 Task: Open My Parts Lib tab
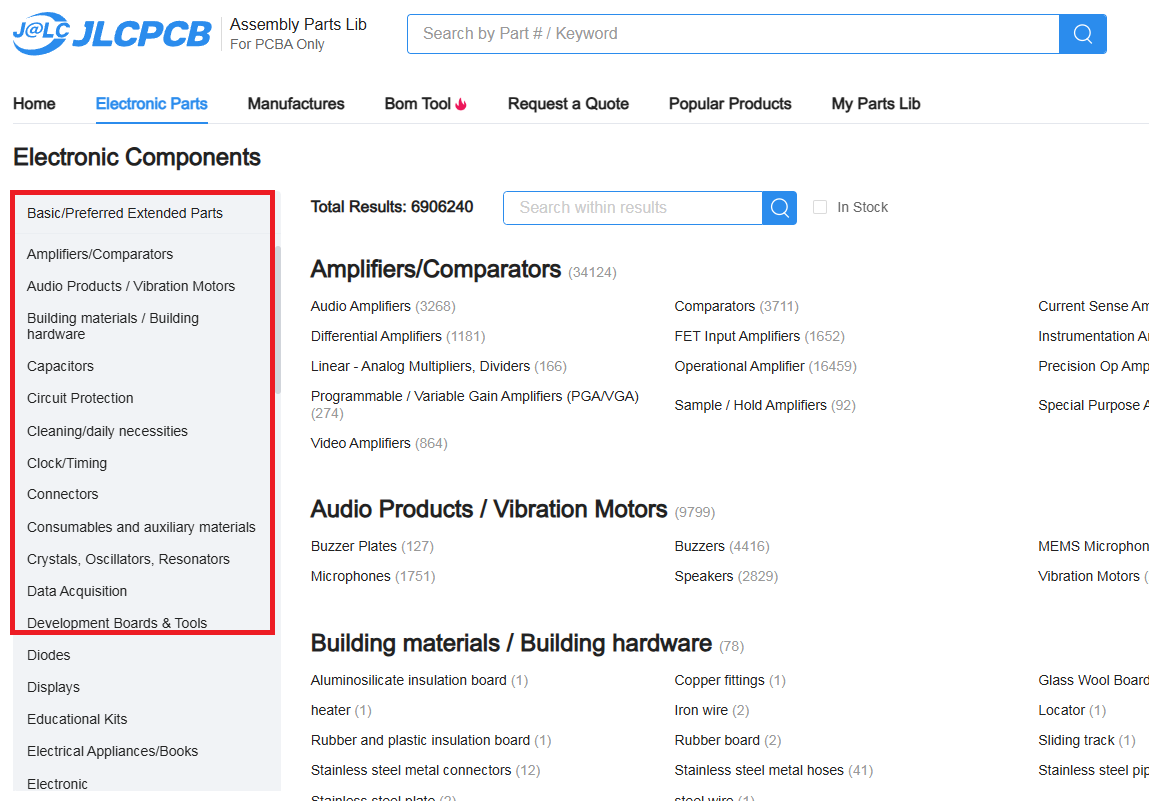pyautogui.click(x=876, y=104)
